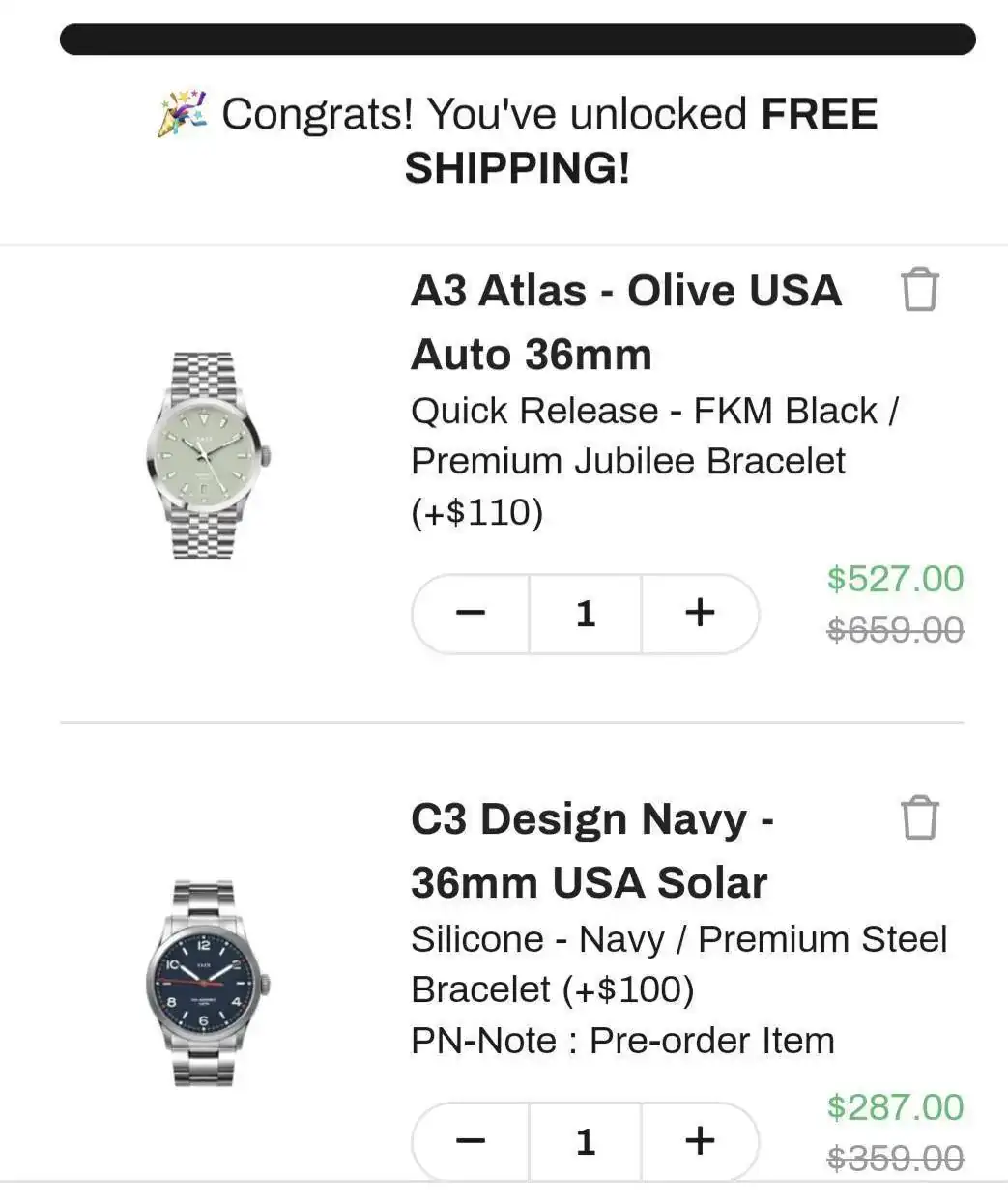Decrease C3 Design Navy quantity
This screenshot has height=1203, width=1008.
471,1141
